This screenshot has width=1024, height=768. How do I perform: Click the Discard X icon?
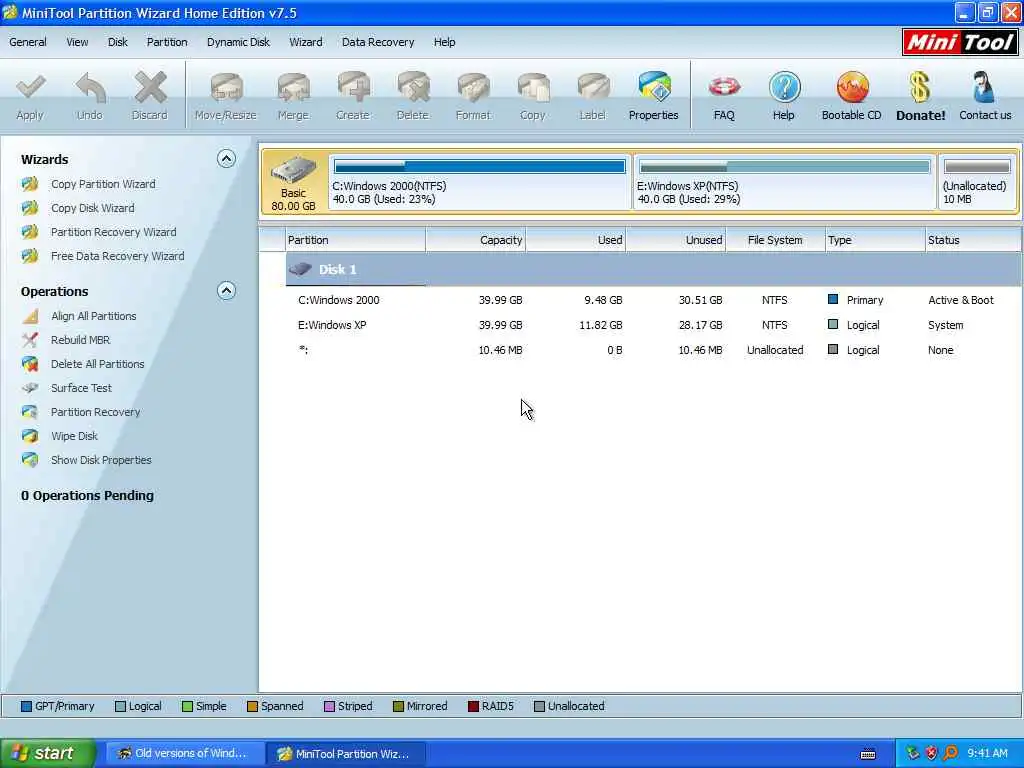point(150,87)
